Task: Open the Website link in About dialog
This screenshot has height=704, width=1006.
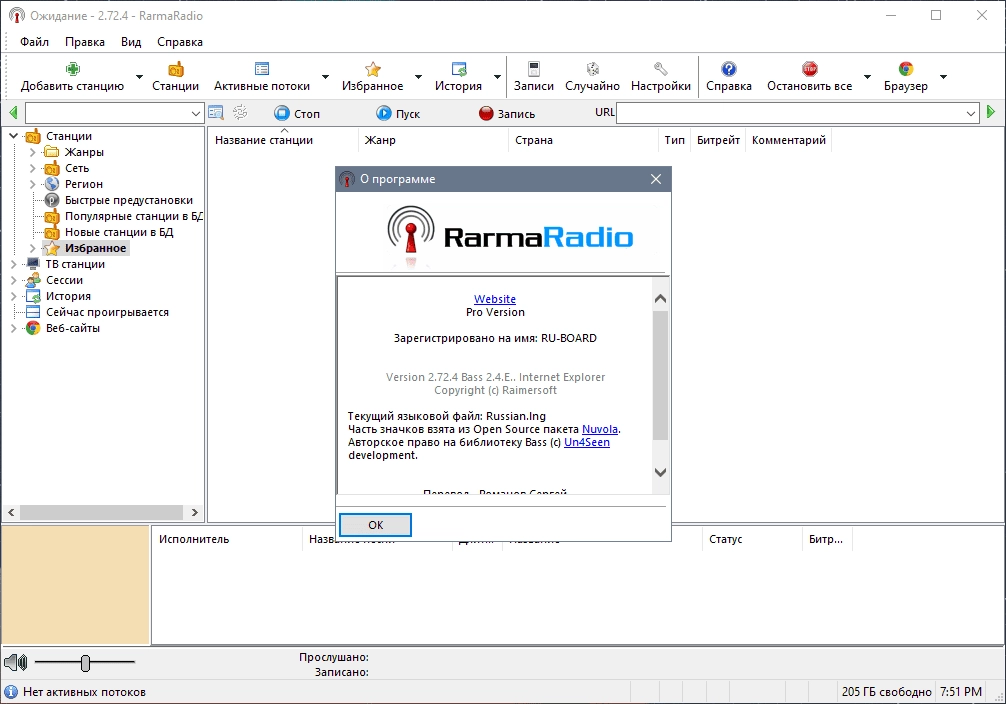Action: point(495,299)
